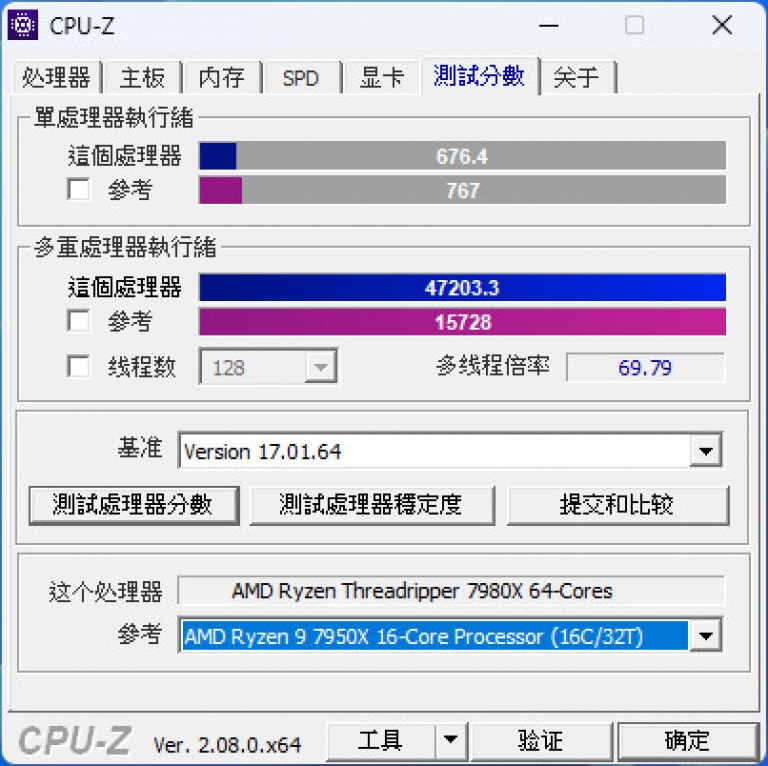Image resolution: width=768 pixels, height=766 pixels.
Task: Click the 多线程倍率 69.79 field
Action: point(645,367)
